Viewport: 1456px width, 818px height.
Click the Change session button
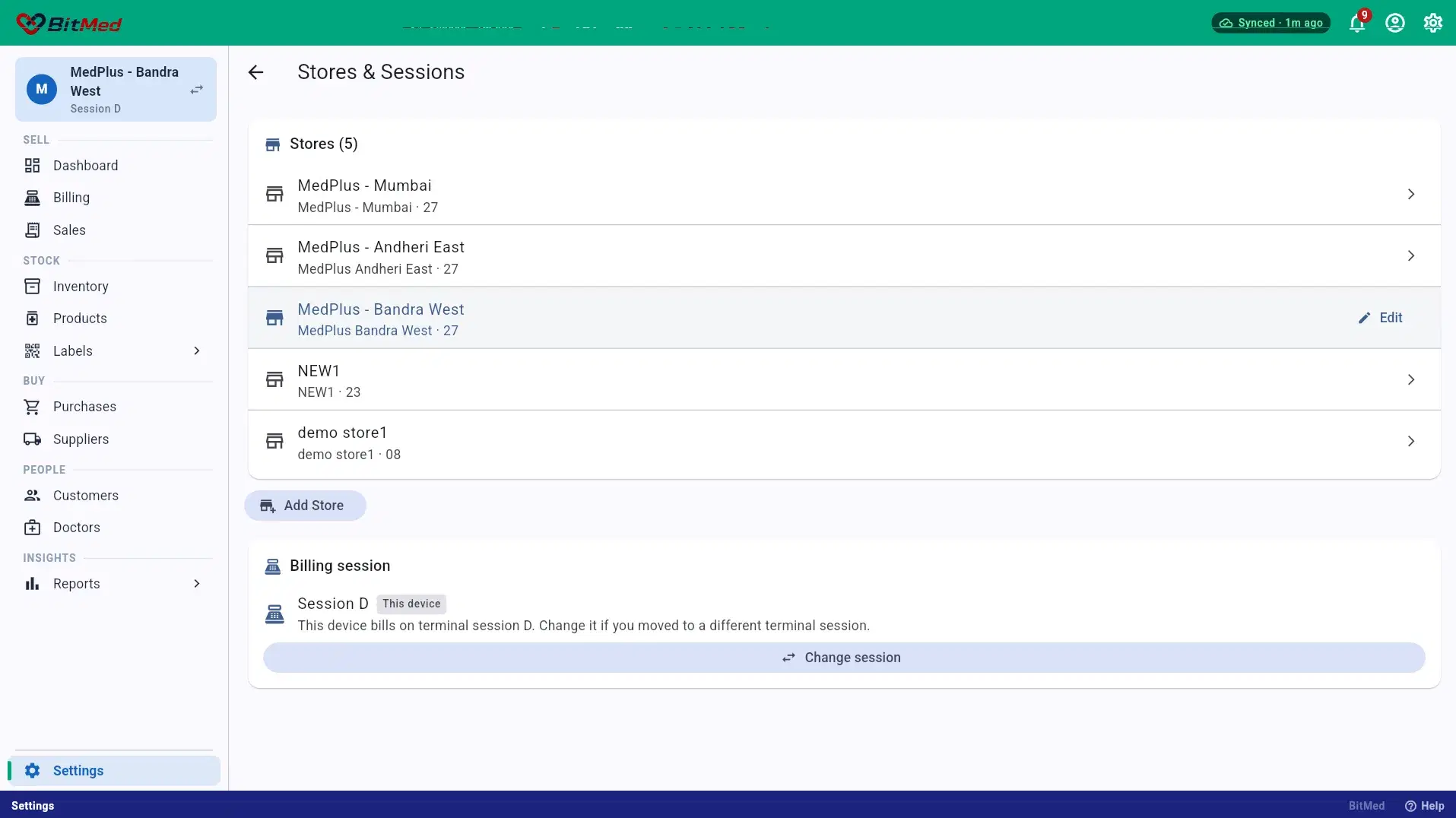click(x=844, y=658)
